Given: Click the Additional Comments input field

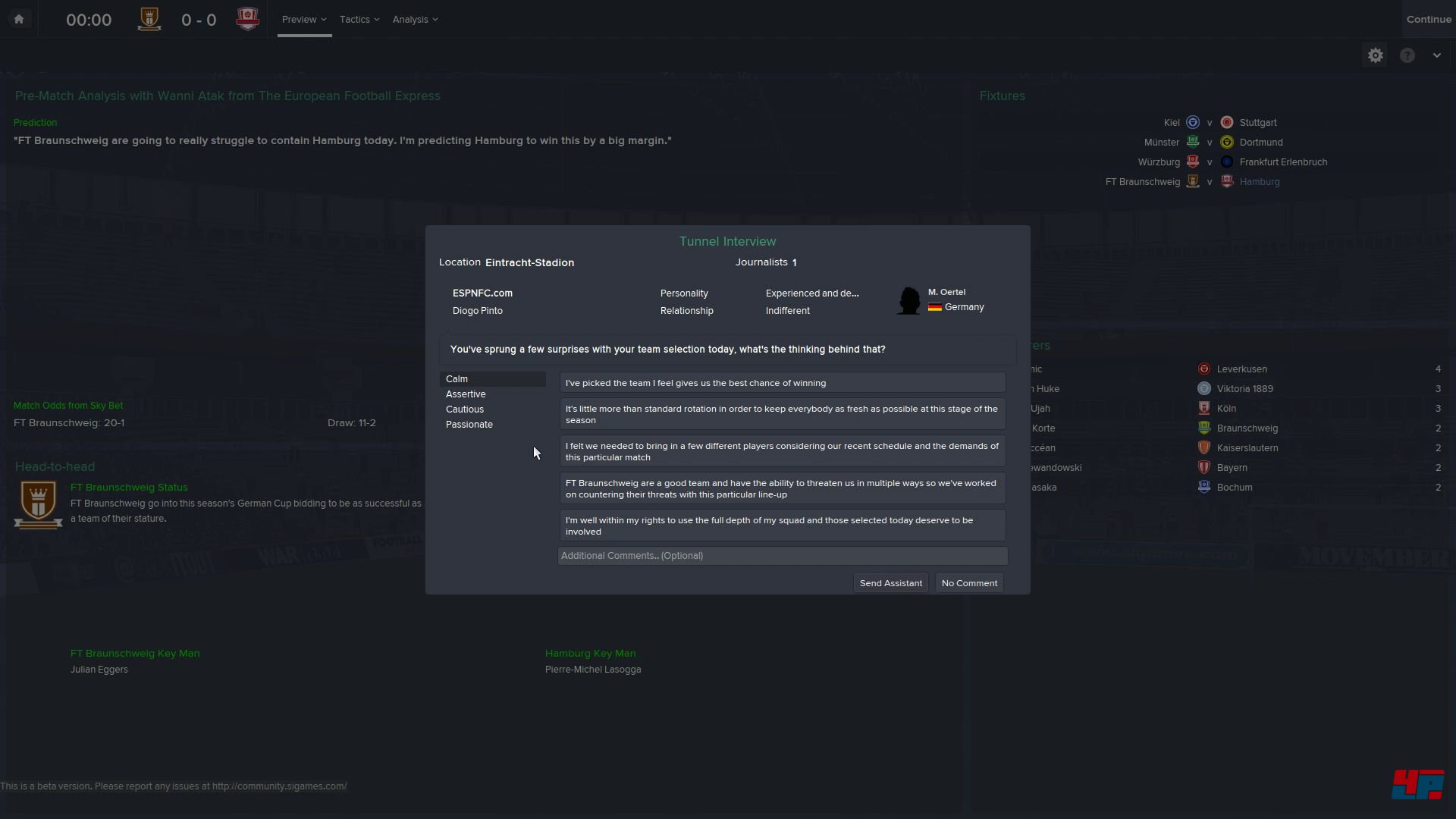Looking at the screenshot, I should 783,556.
